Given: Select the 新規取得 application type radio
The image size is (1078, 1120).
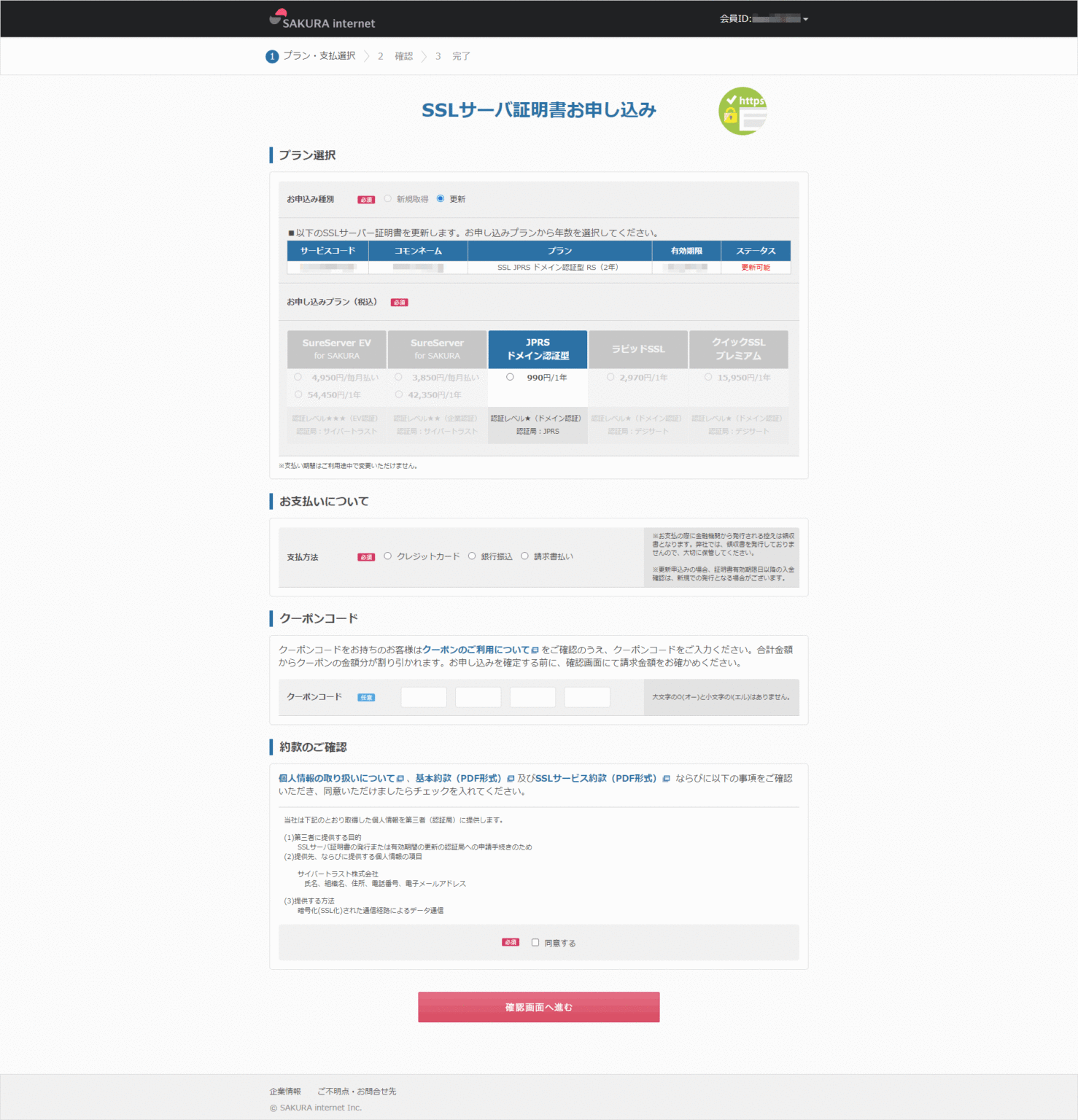Looking at the screenshot, I should [x=387, y=198].
